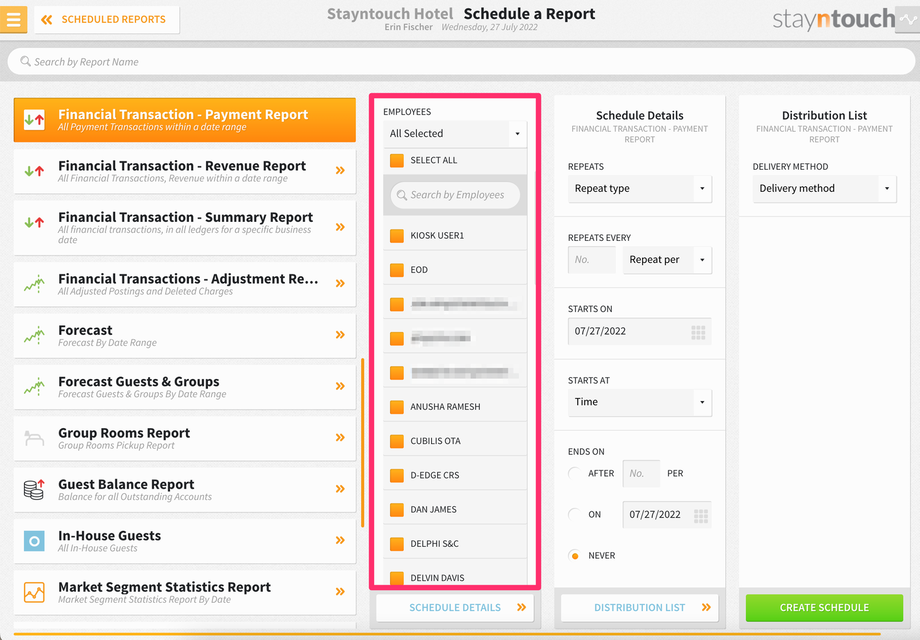Click the green CREATE SCHEDULE button

pos(824,608)
